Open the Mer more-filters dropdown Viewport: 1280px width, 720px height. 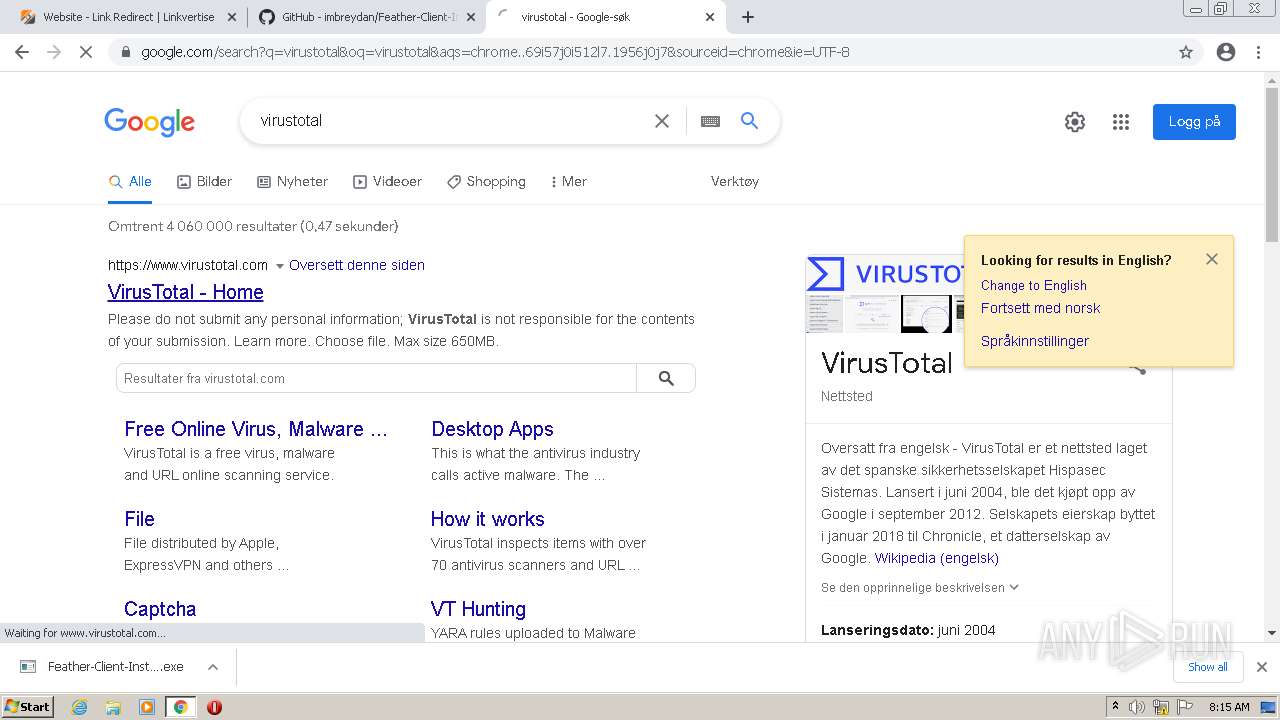tap(568, 181)
